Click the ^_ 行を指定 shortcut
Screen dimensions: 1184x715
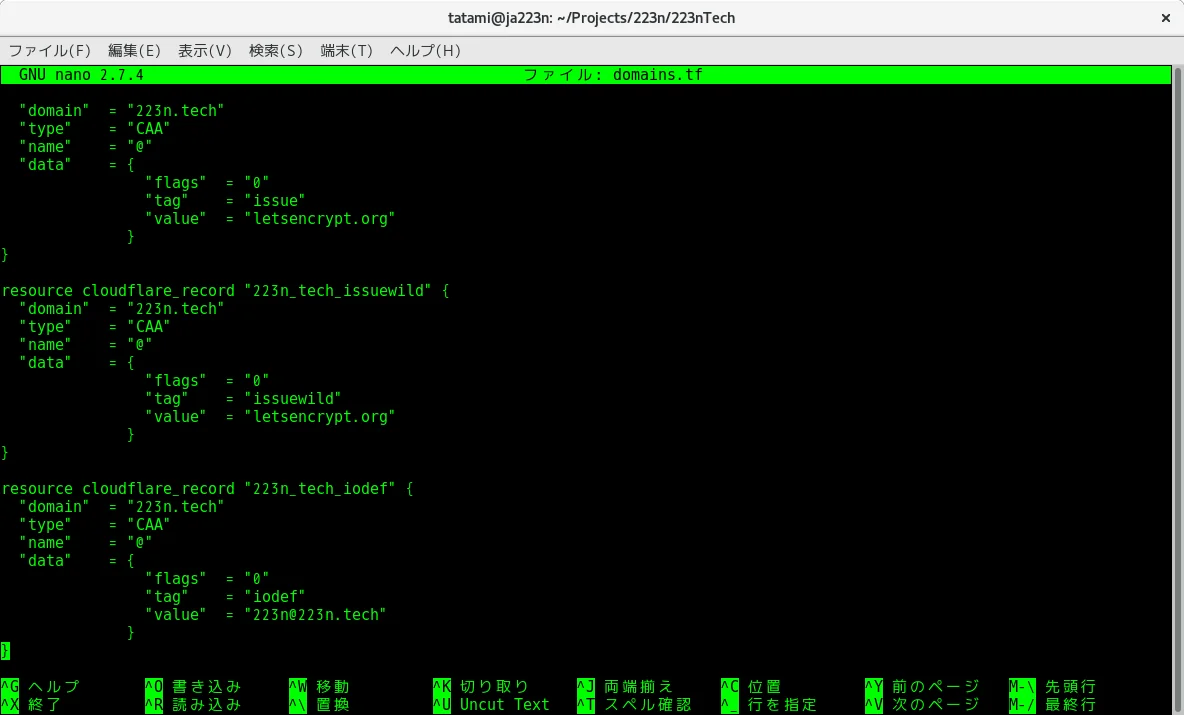point(769,704)
